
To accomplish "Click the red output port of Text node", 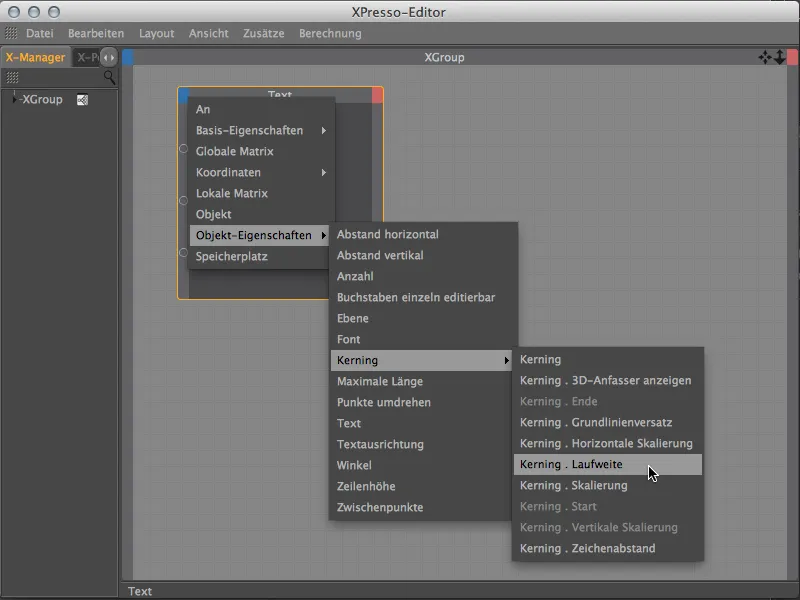I will 377,95.
